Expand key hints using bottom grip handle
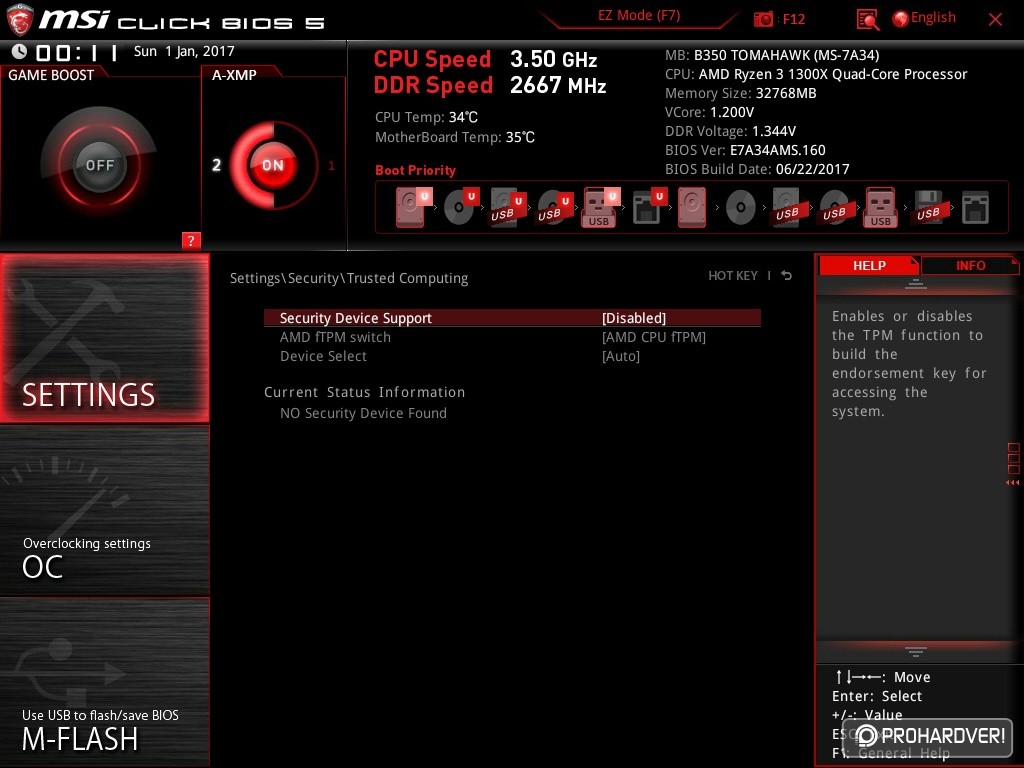This screenshot has width=1024, height=768. point(916,652)
